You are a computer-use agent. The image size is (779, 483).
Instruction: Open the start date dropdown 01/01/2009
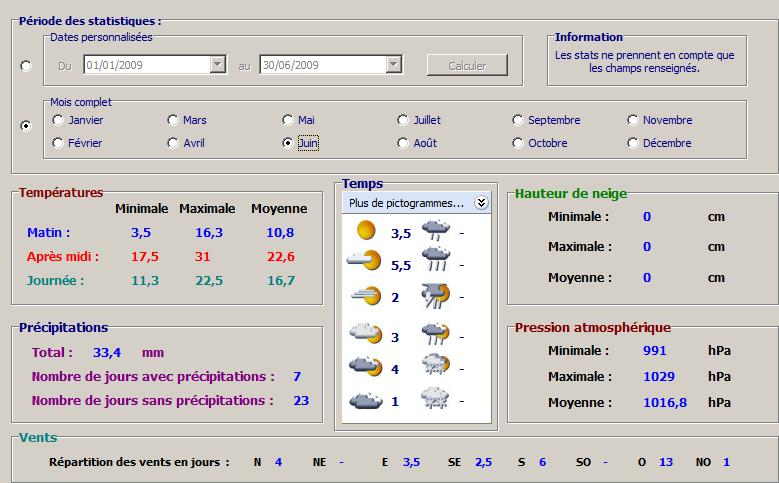[218, 65]
